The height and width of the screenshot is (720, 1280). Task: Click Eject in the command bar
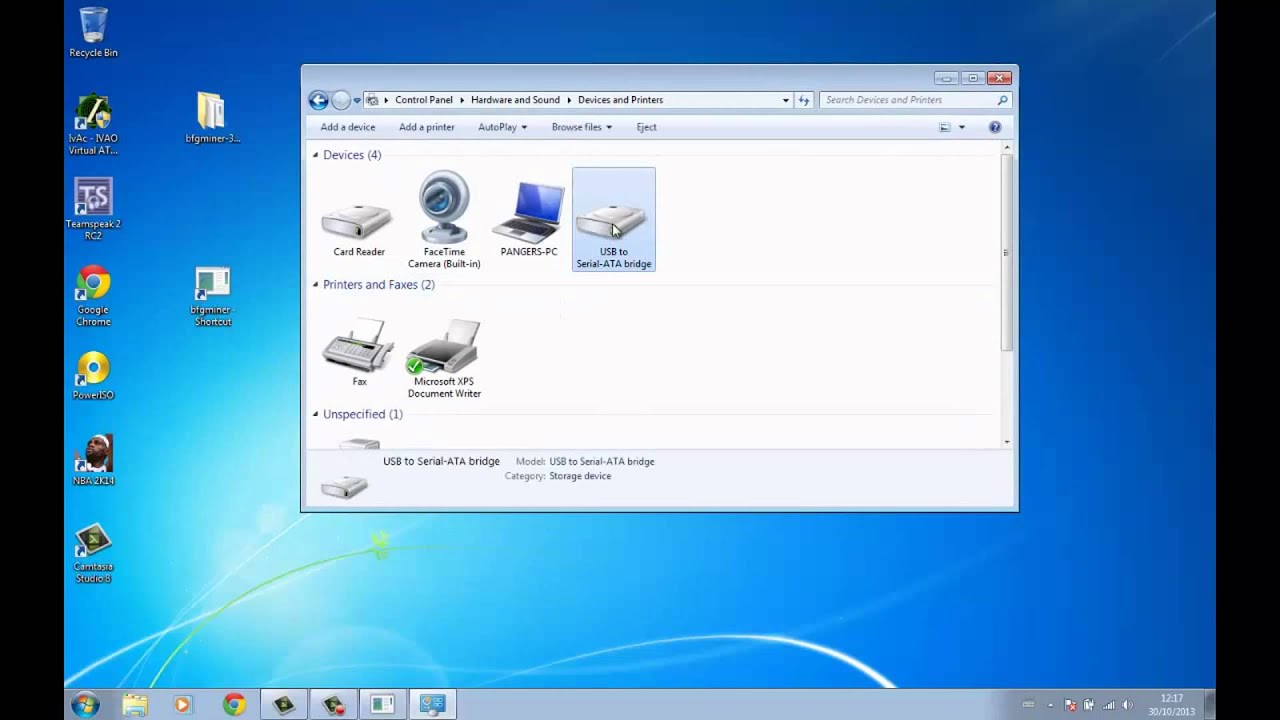coord(647,127)
